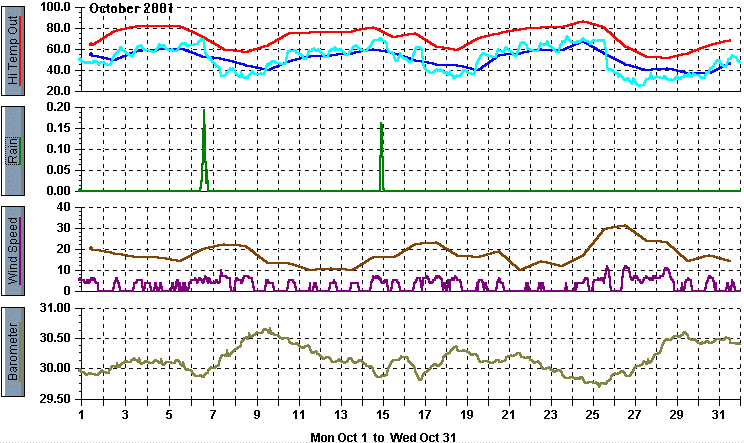Click the 31.00 label on the barometer axis

click(54, 309)
